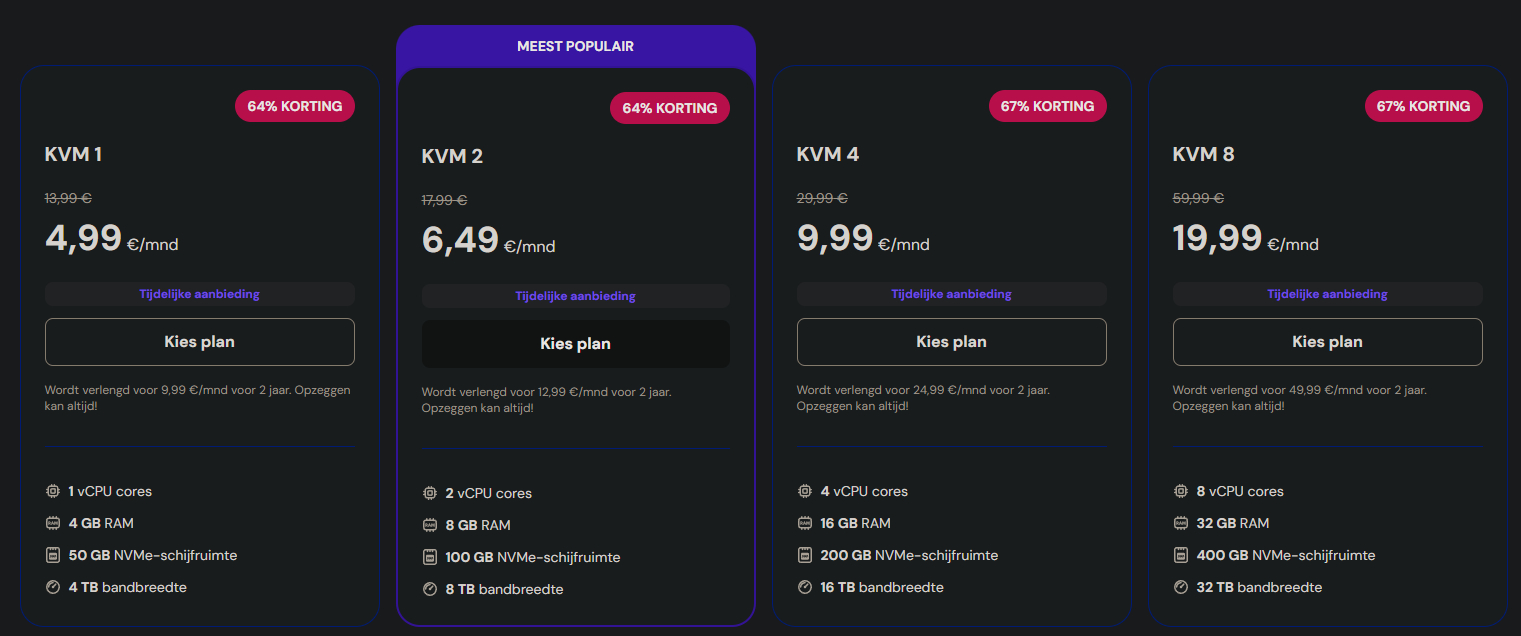Click the RAM icon under KVM 4
Viewport: 1521px width, 636px height.
[x=804, y=523]
